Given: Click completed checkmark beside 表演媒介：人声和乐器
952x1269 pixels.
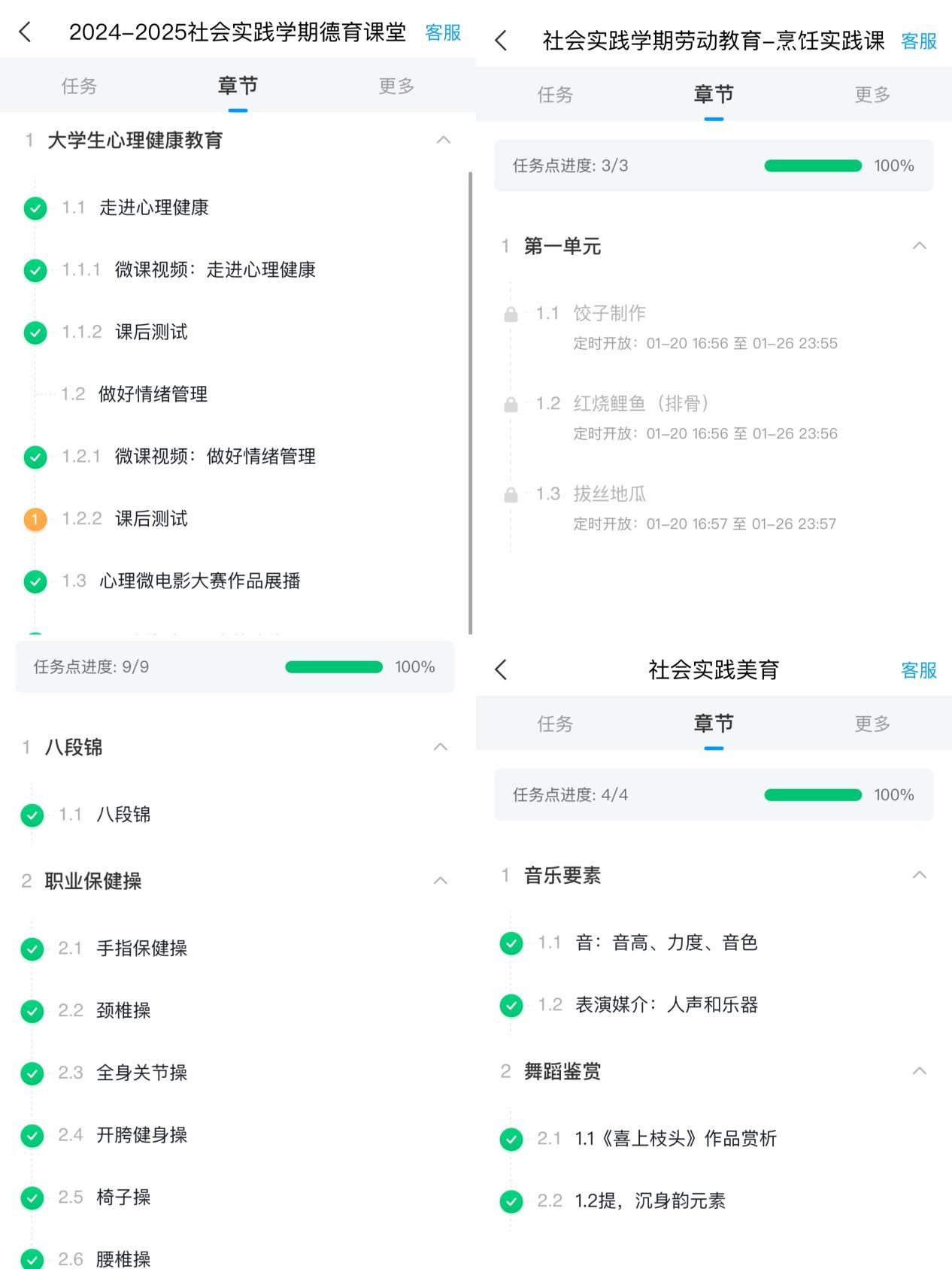Looking at the screenshot, I should [x=511, y=1005].
